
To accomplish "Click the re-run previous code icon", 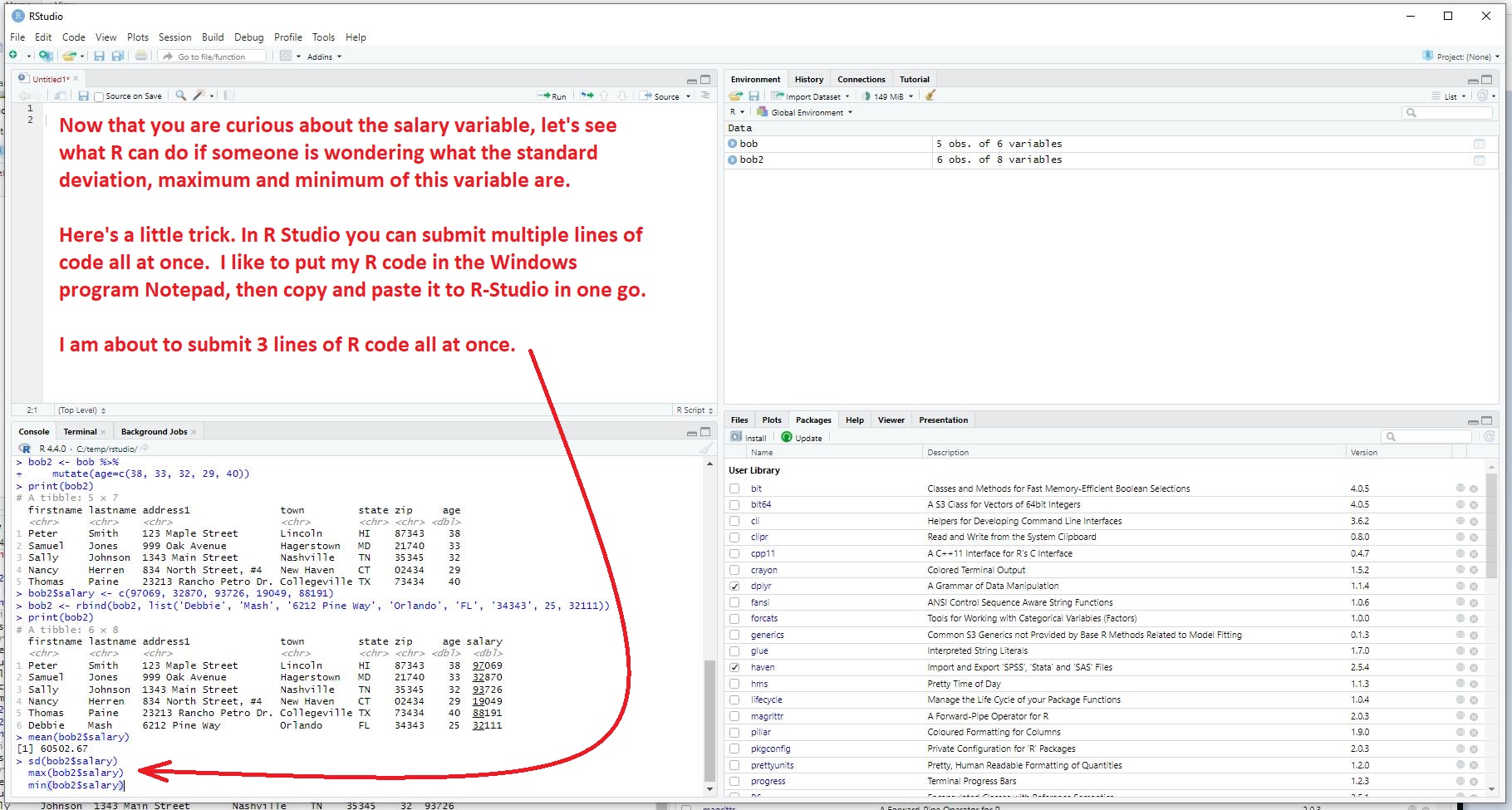I will 587,96.
